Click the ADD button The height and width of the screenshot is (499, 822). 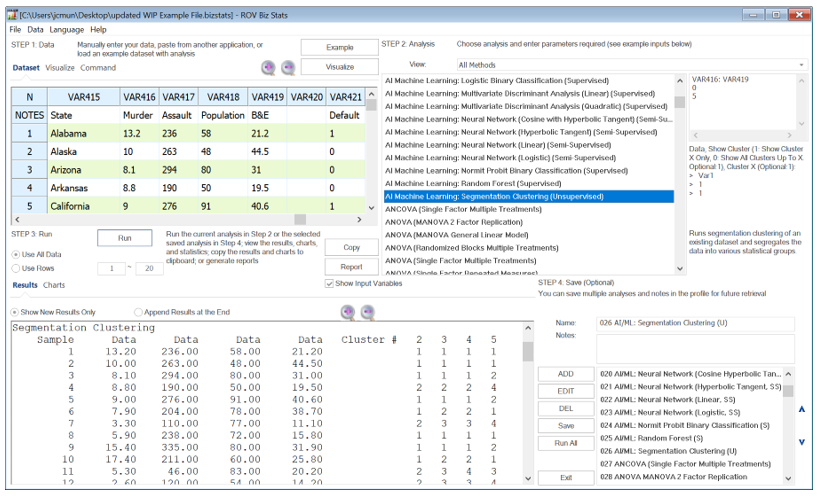point(566,374)
